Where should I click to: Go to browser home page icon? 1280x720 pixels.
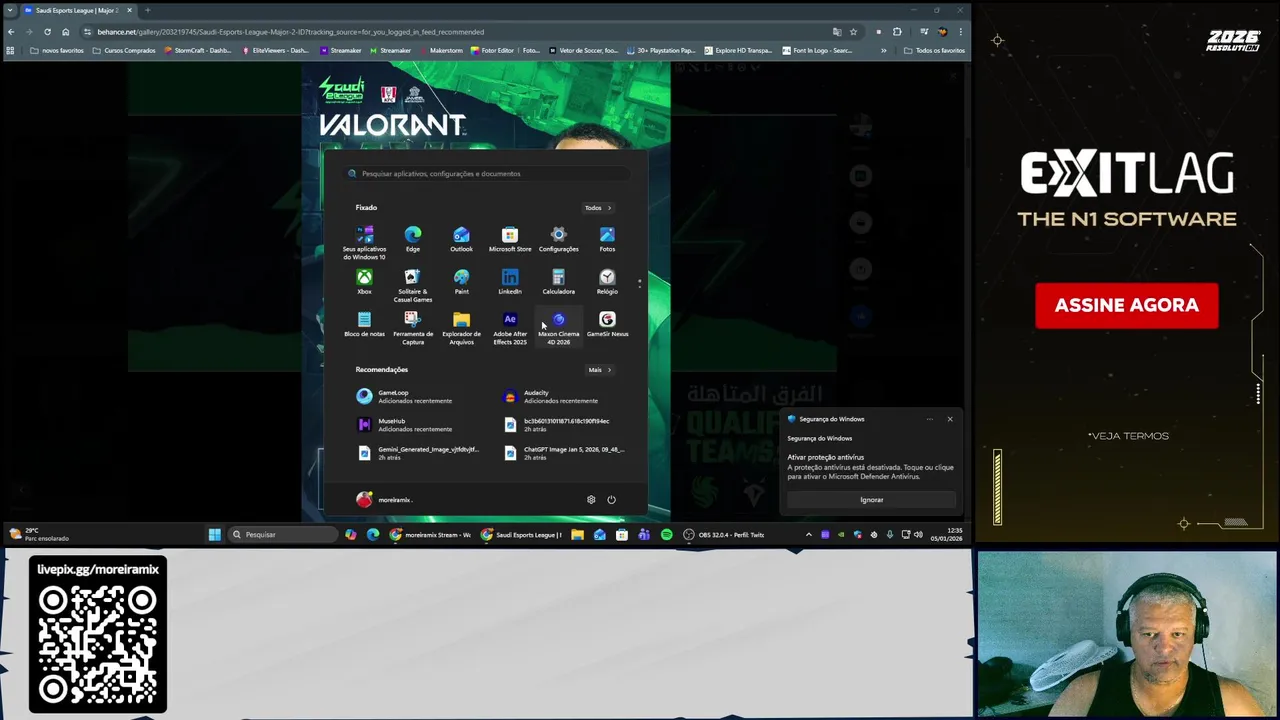pos(66,32)
